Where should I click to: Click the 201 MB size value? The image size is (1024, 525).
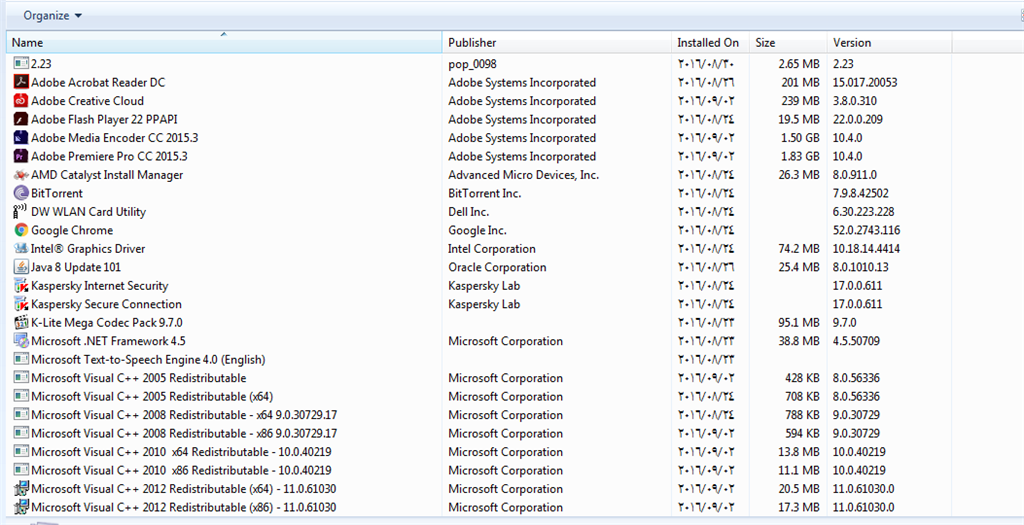[x=800, y=82]
